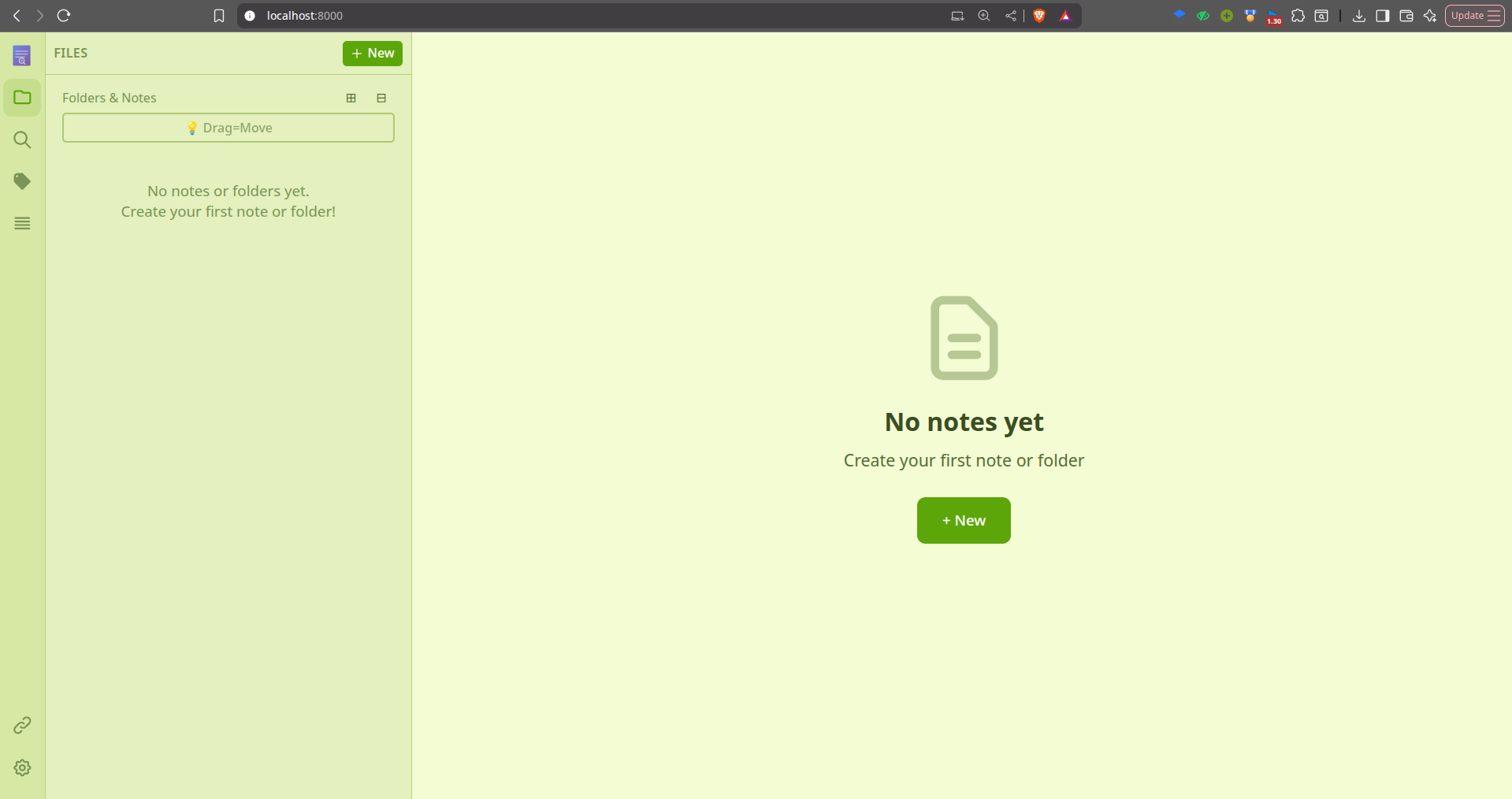1512x799 pixels.
Task: Switch Folders & Notes to grid view
Action: point(351,98)
